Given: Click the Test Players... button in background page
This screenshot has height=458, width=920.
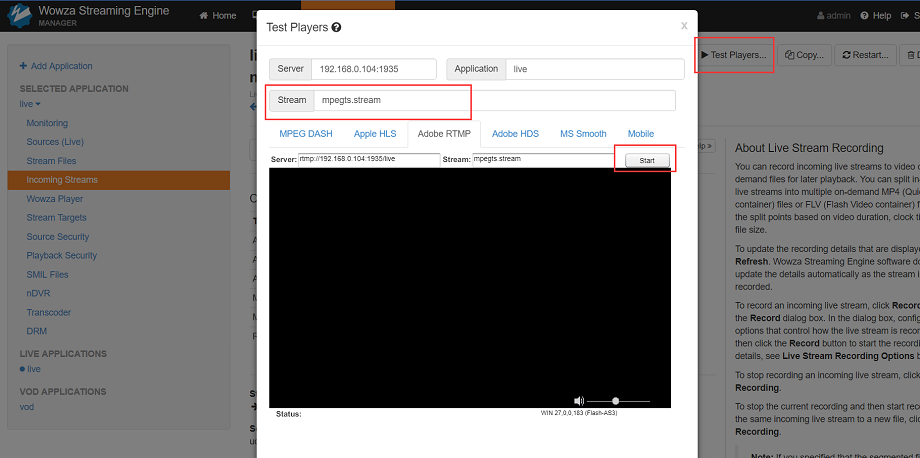Looking at the screenshot, I should tap(734, 55).
